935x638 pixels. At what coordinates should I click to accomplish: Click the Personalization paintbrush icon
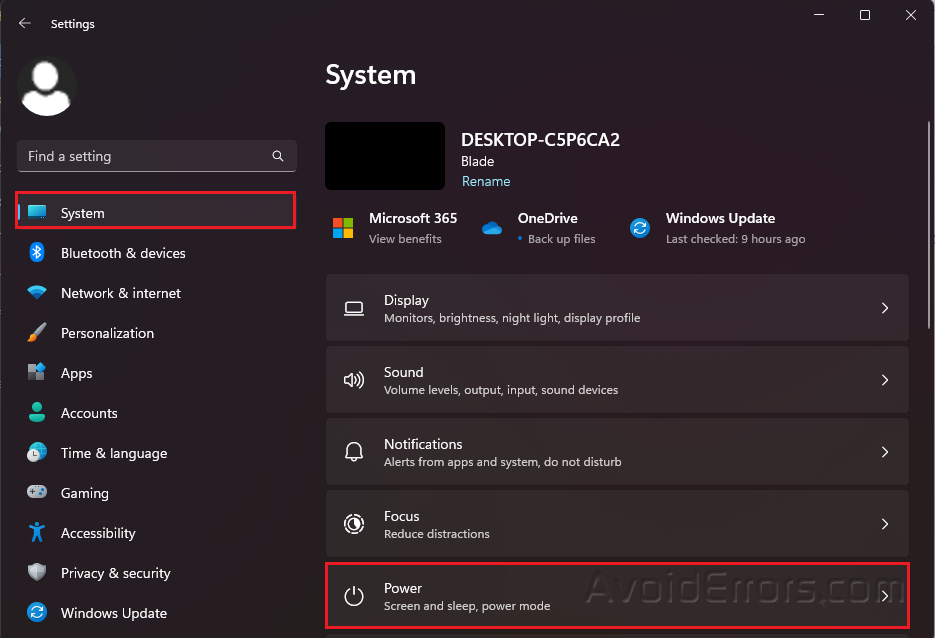[x=37, y=333]
